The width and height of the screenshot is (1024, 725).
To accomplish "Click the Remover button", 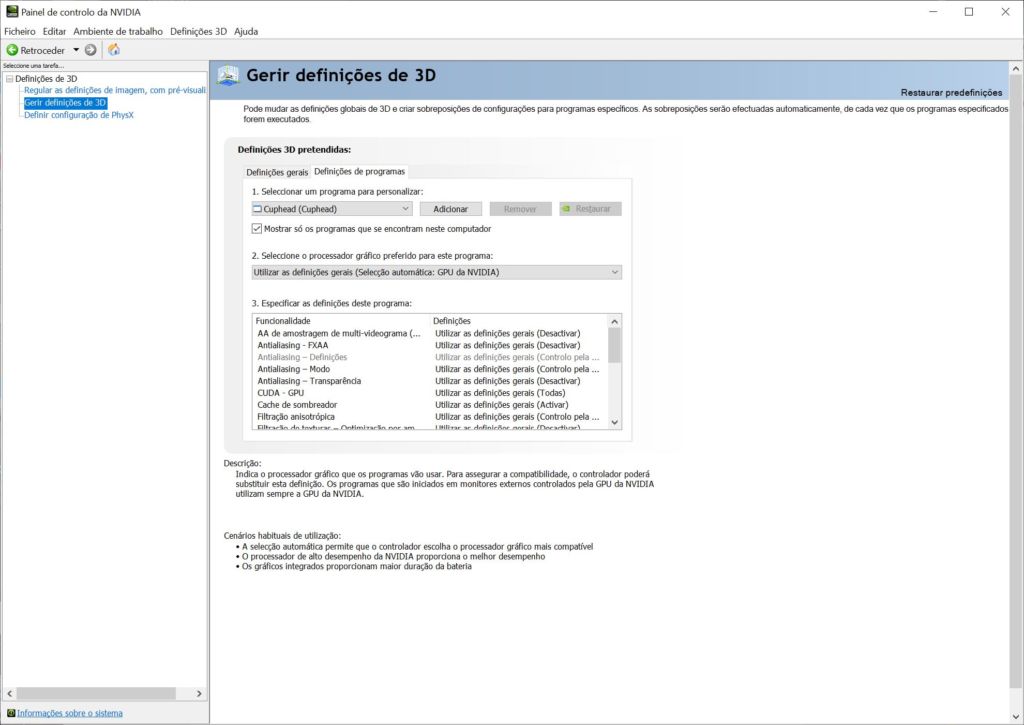I will point(520,209).
